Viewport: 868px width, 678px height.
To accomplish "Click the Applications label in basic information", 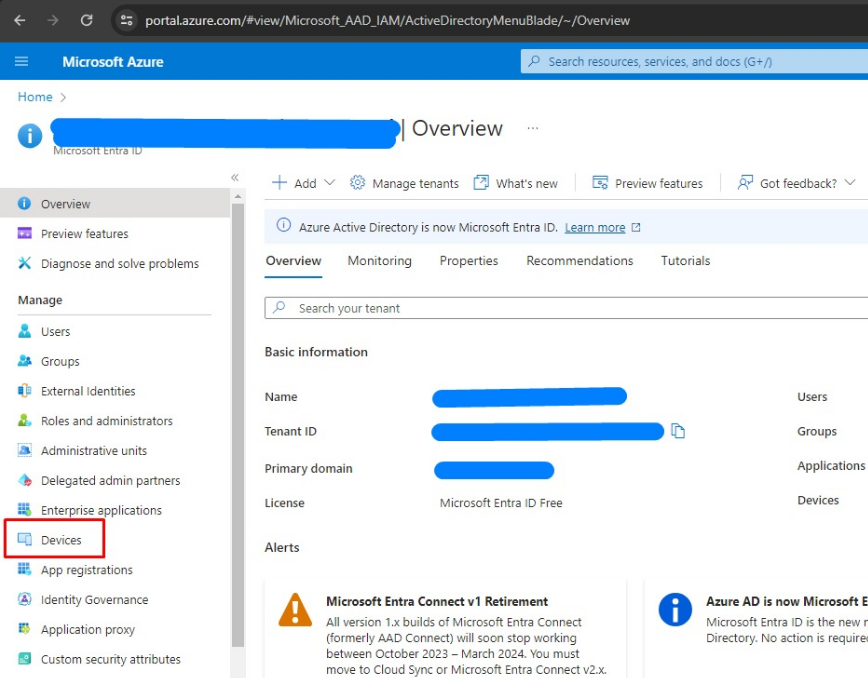I will (831, 466).
